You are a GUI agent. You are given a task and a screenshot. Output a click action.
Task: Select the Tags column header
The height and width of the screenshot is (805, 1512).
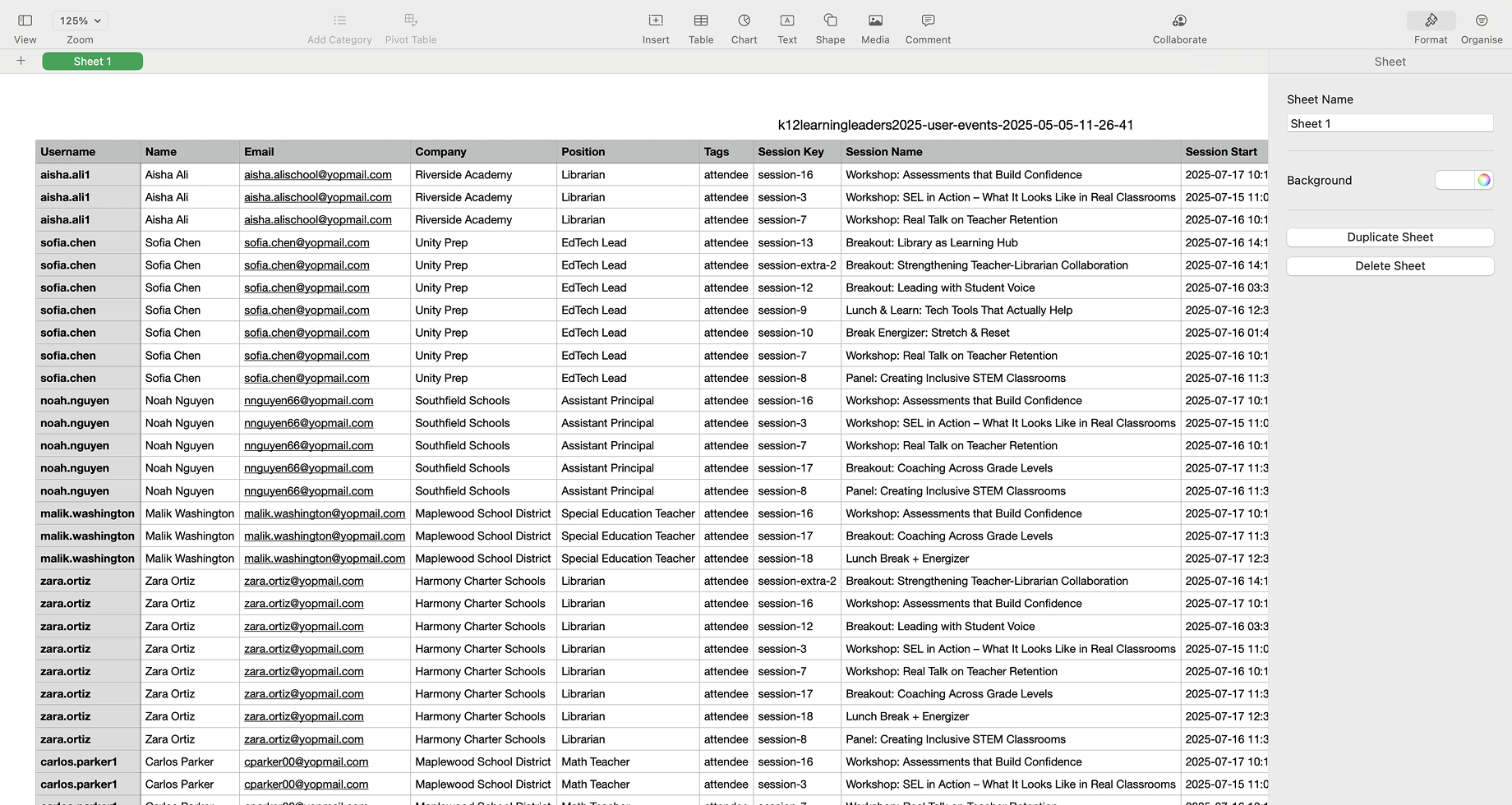[726, 152]
